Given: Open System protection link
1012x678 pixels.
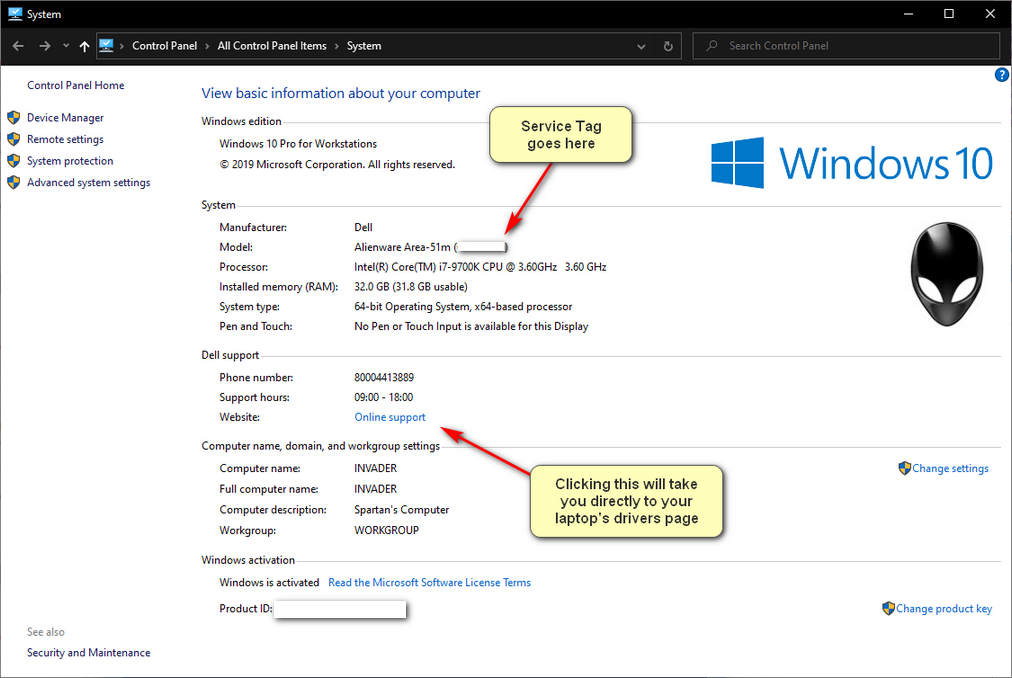Looking at the screenshot, I should point(70,161).
